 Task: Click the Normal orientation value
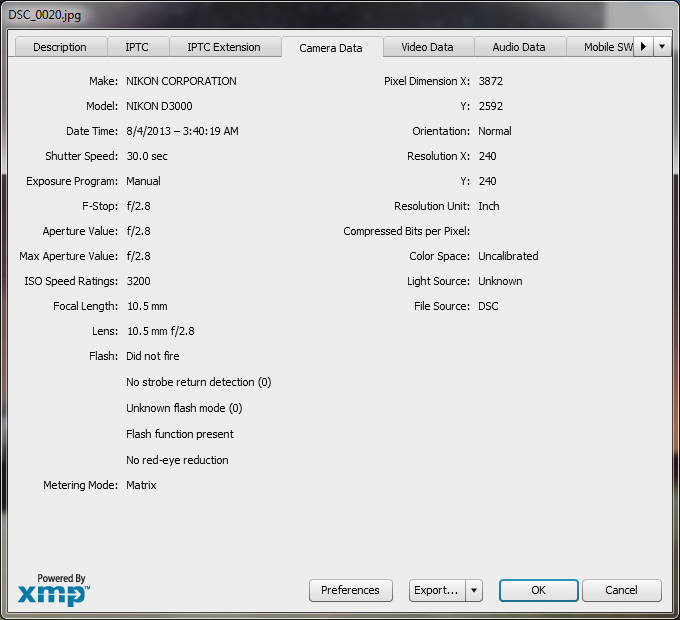pyautogui.click(x=495, y=131)
